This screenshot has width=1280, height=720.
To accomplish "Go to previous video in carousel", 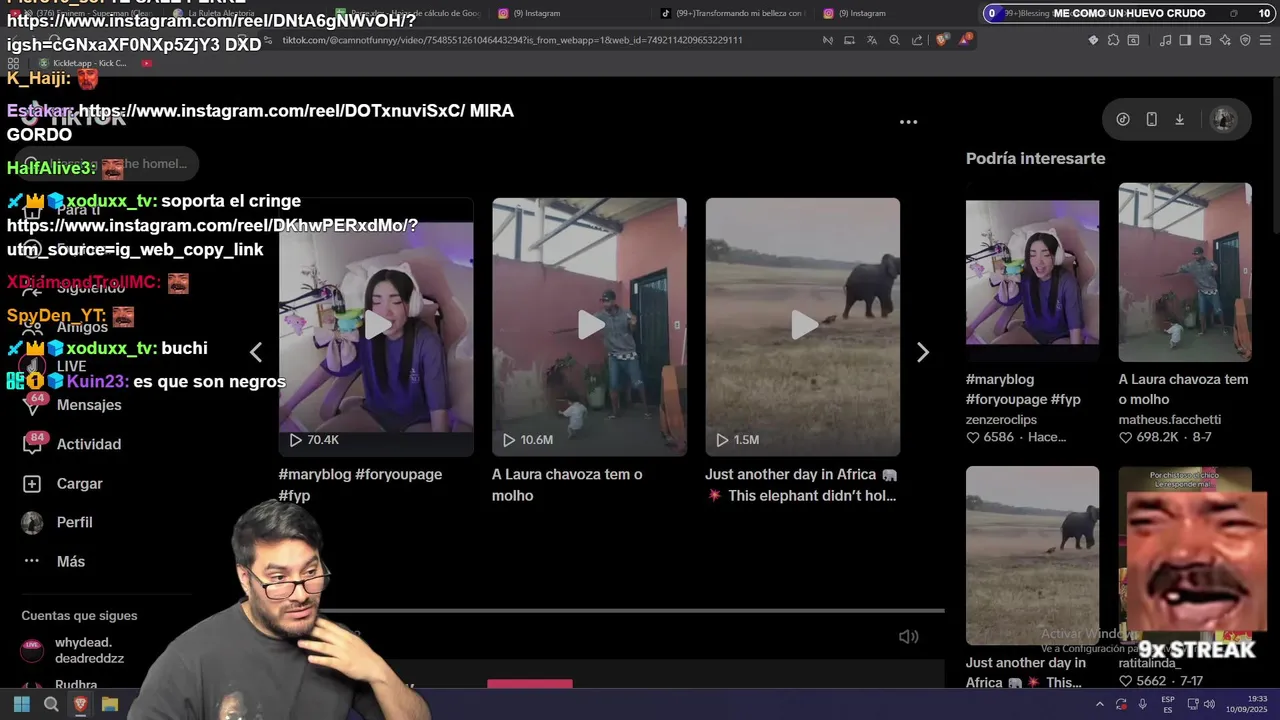I will tap(256, 352).
